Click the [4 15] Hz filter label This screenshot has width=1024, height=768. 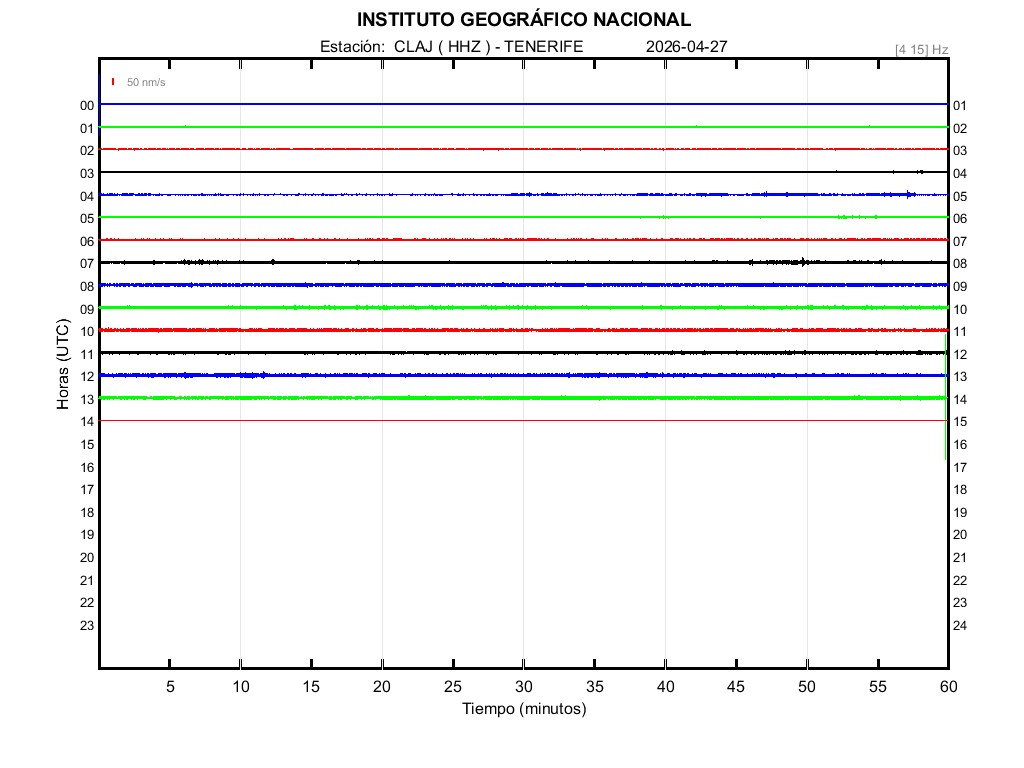pos(921,49)
